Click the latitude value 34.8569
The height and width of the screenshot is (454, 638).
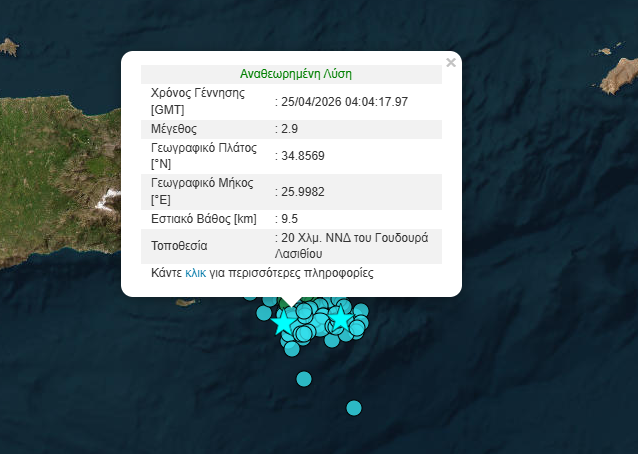[x=302, y=156]
